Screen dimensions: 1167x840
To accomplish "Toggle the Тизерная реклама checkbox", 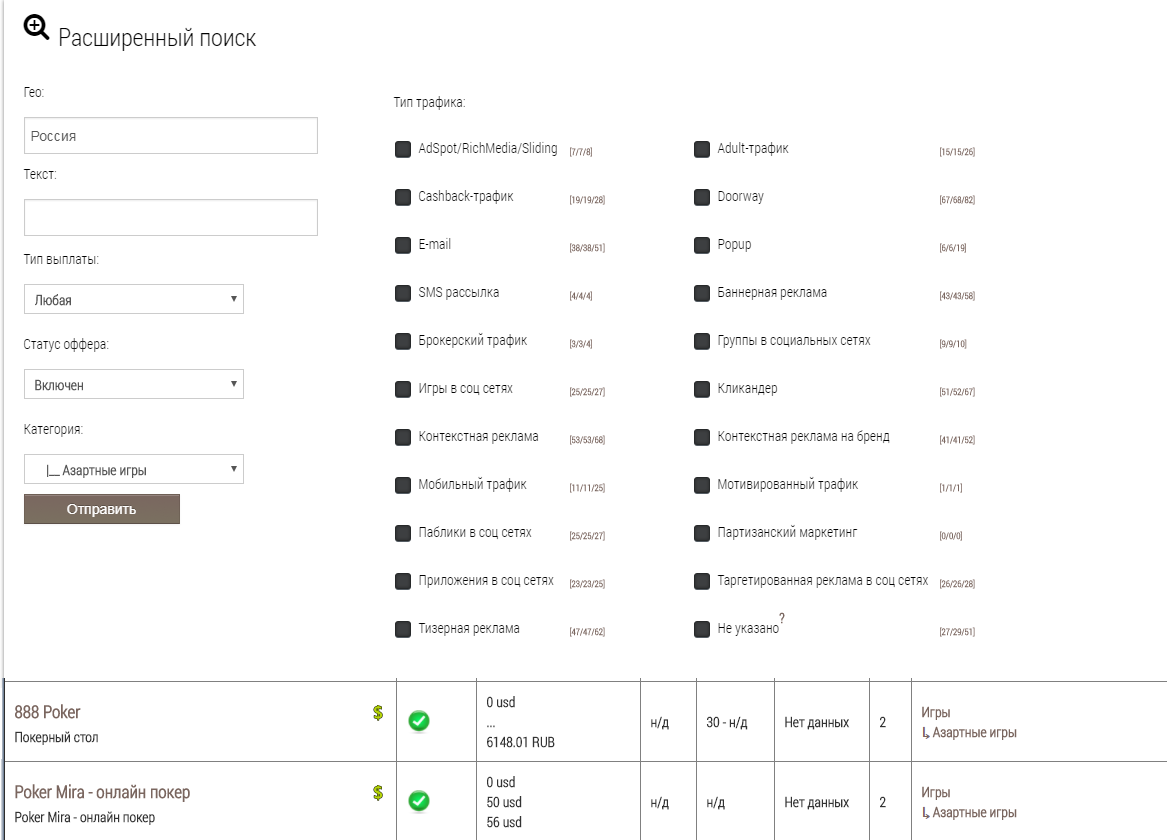I will pos(403,629).
